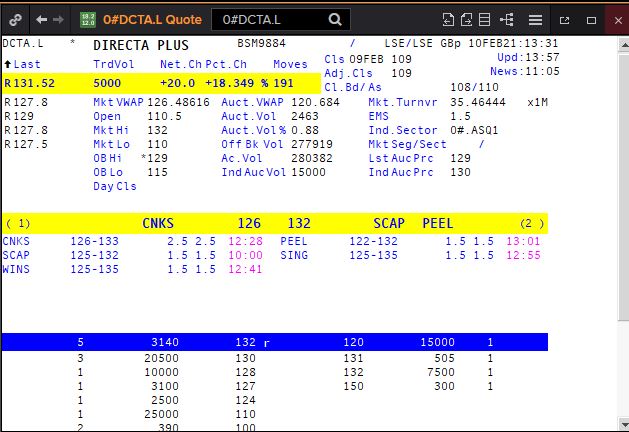
Task: Click the BSM9884 code
Action: 261,43
